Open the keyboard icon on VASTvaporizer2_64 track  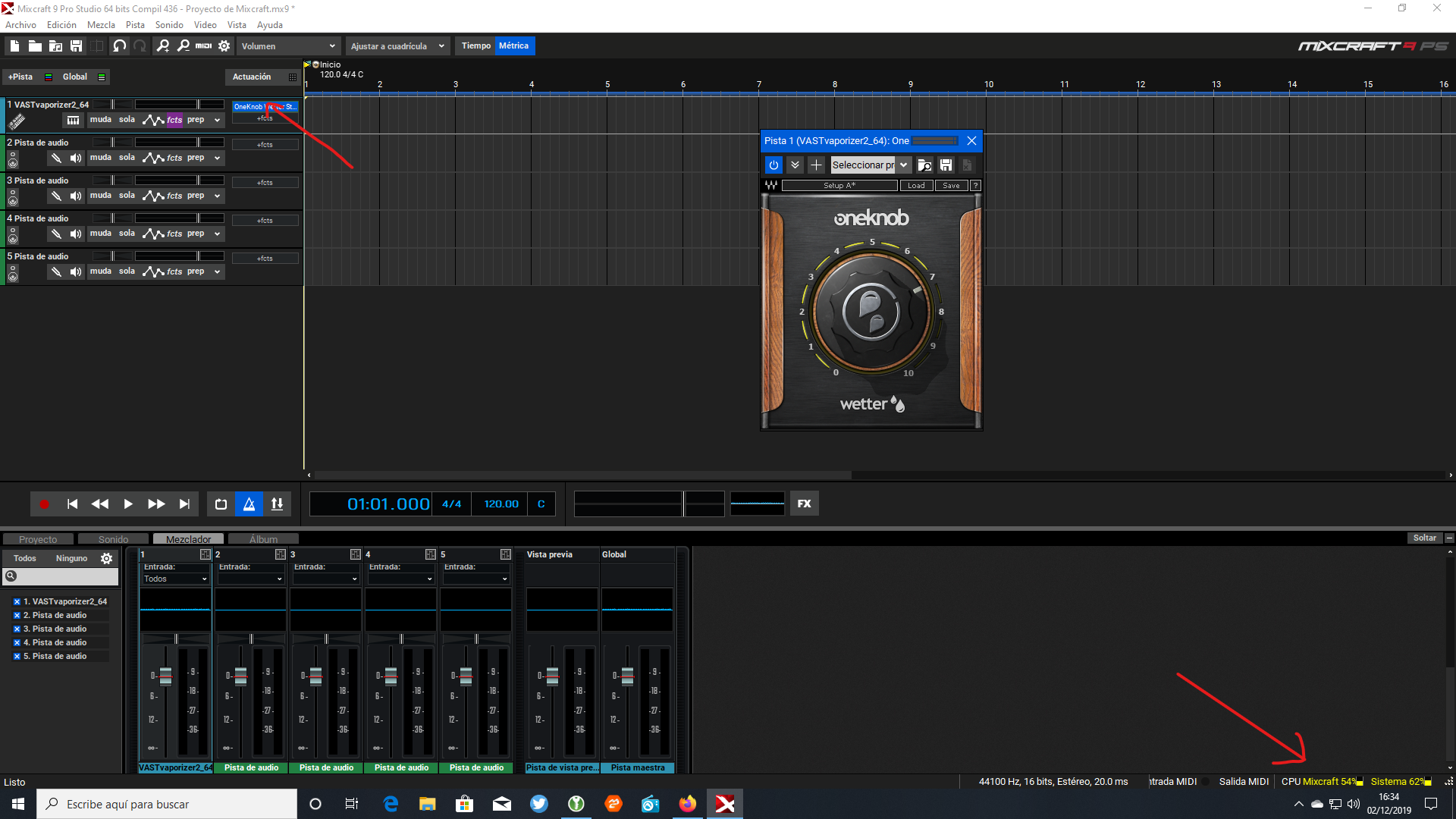pos(73,120)
